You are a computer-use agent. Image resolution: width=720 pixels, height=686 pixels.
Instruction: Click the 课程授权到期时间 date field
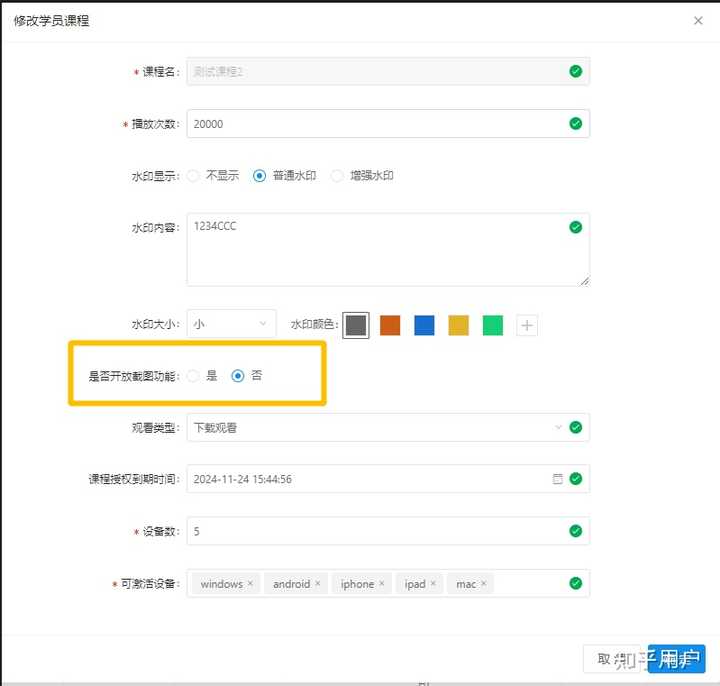(388, 479)
